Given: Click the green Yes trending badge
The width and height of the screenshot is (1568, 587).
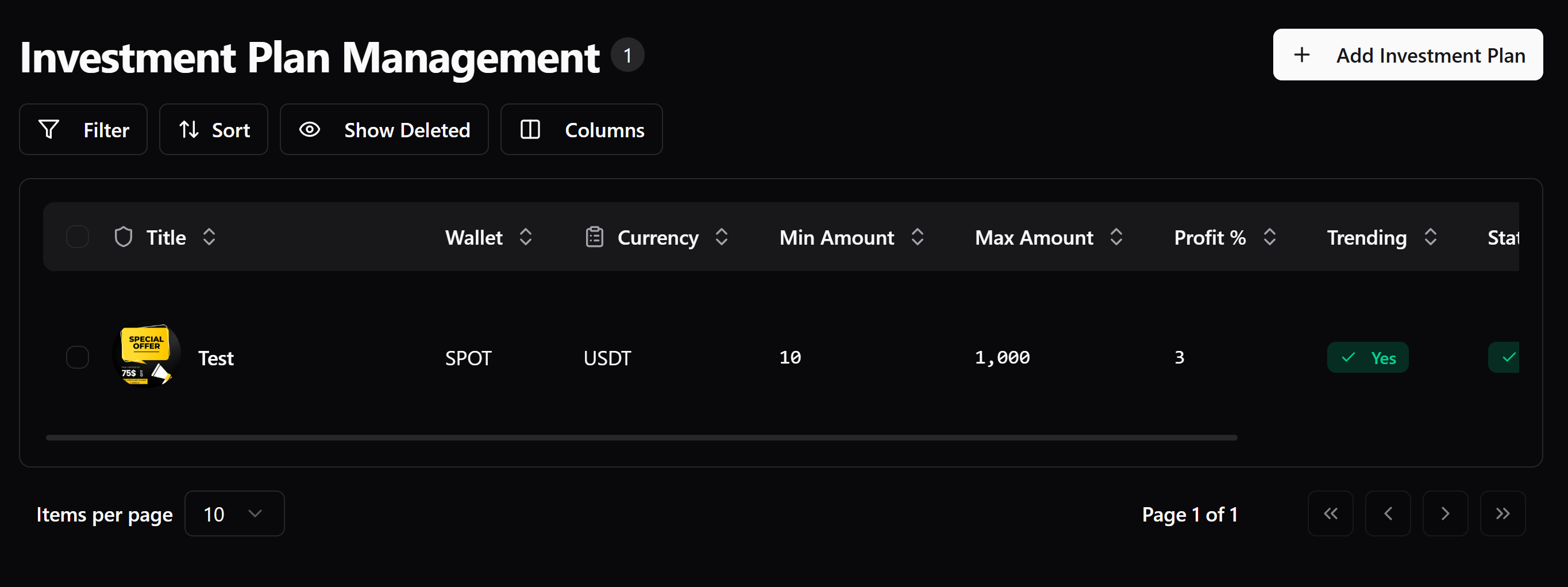Looking at the screenshot, I should (1367, 358).
